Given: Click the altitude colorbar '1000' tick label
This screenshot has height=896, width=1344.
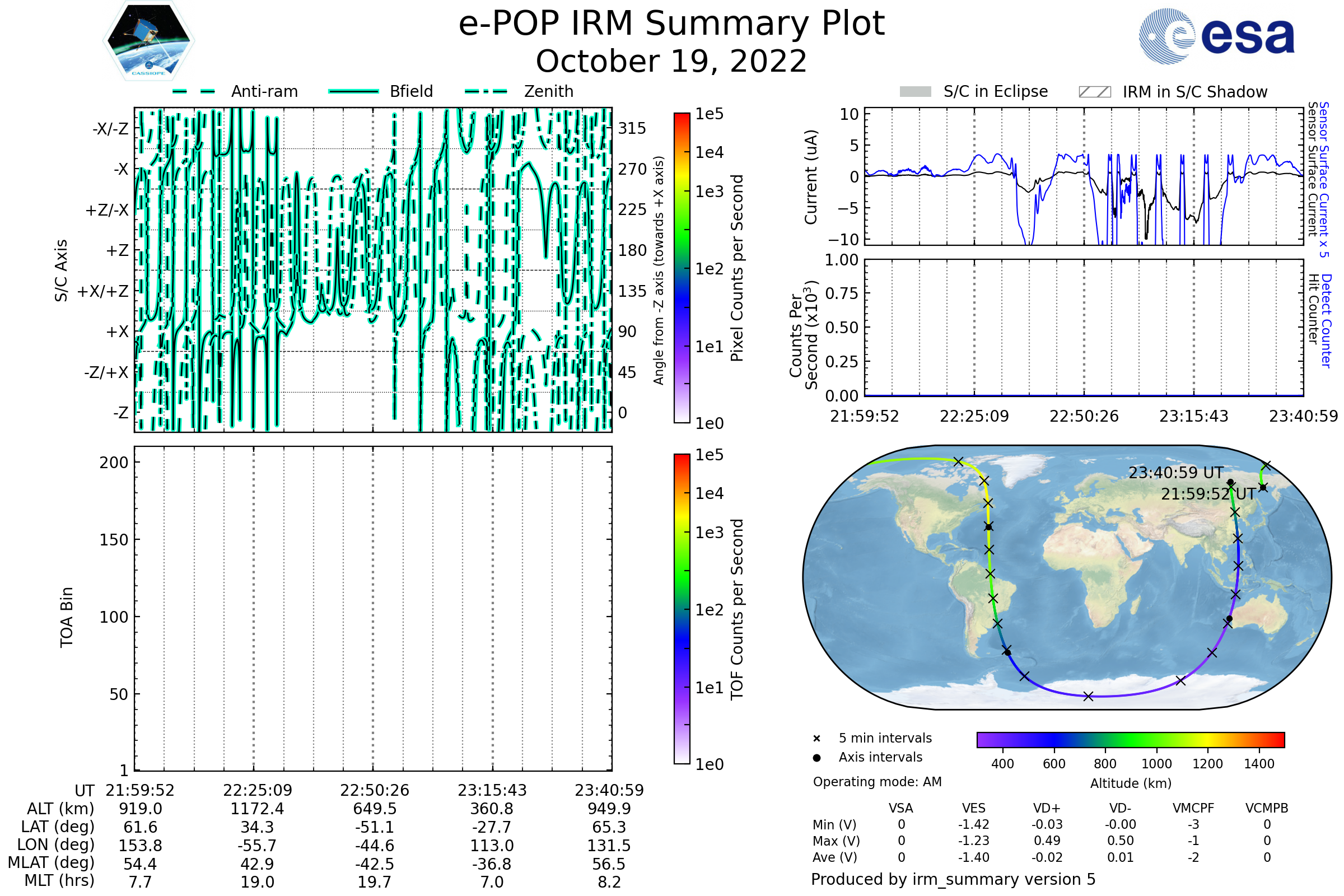Looking at the screenshot, I should pos(1156,764).
